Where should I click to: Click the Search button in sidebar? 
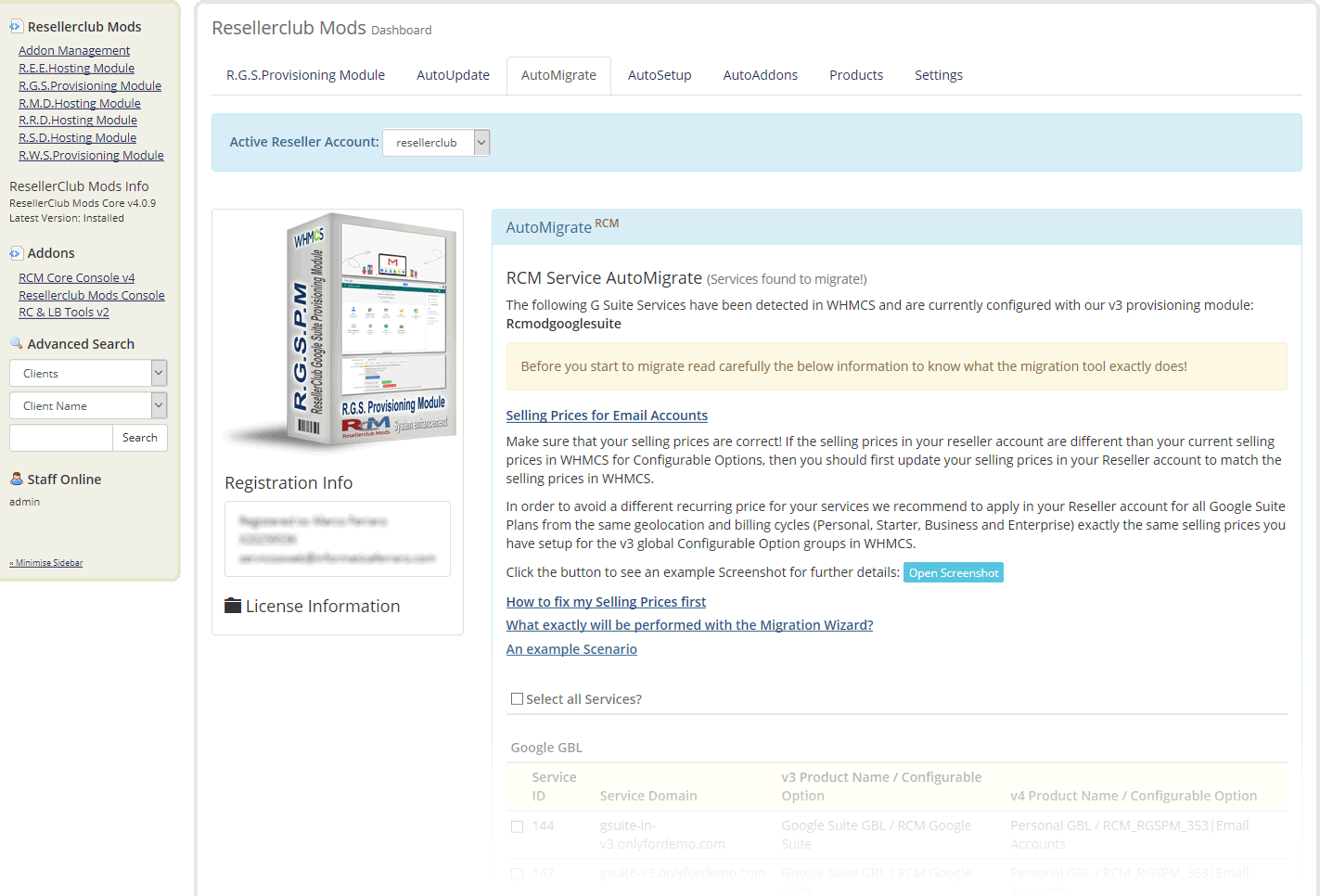coord(140,438)
